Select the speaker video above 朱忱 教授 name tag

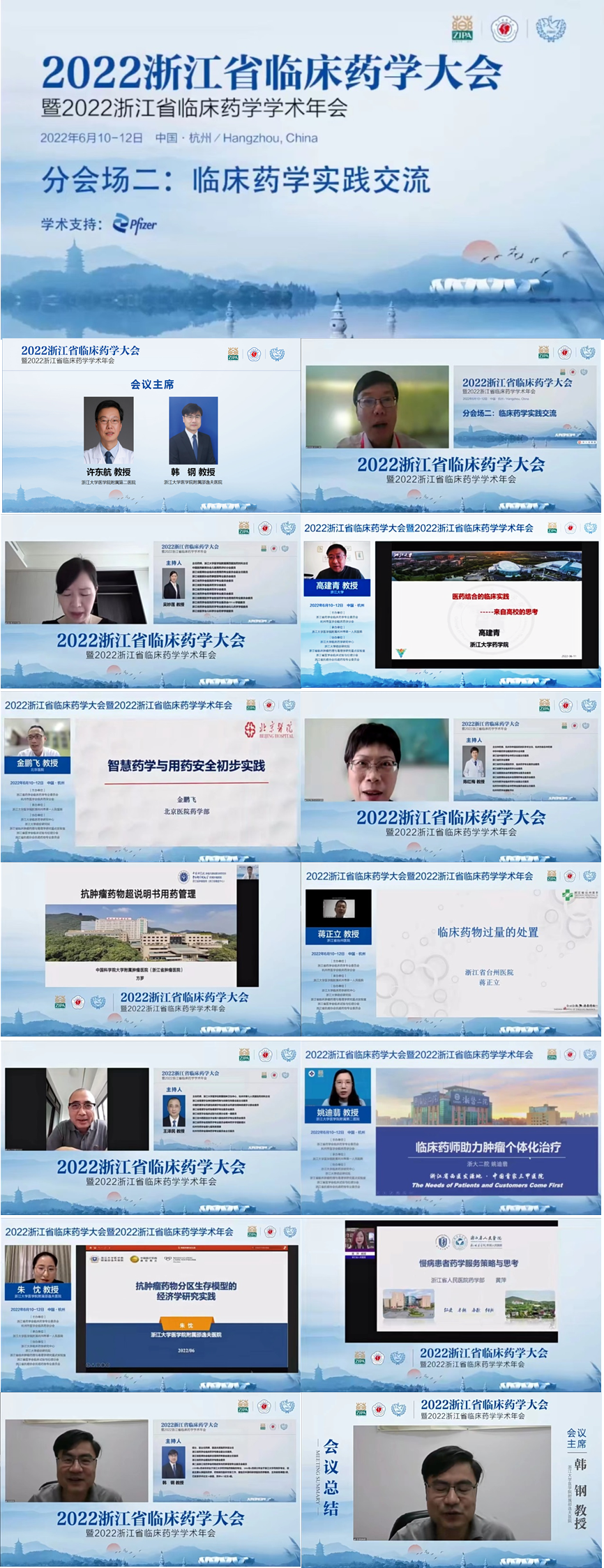pyautogui.click(x=38, y=1265)
